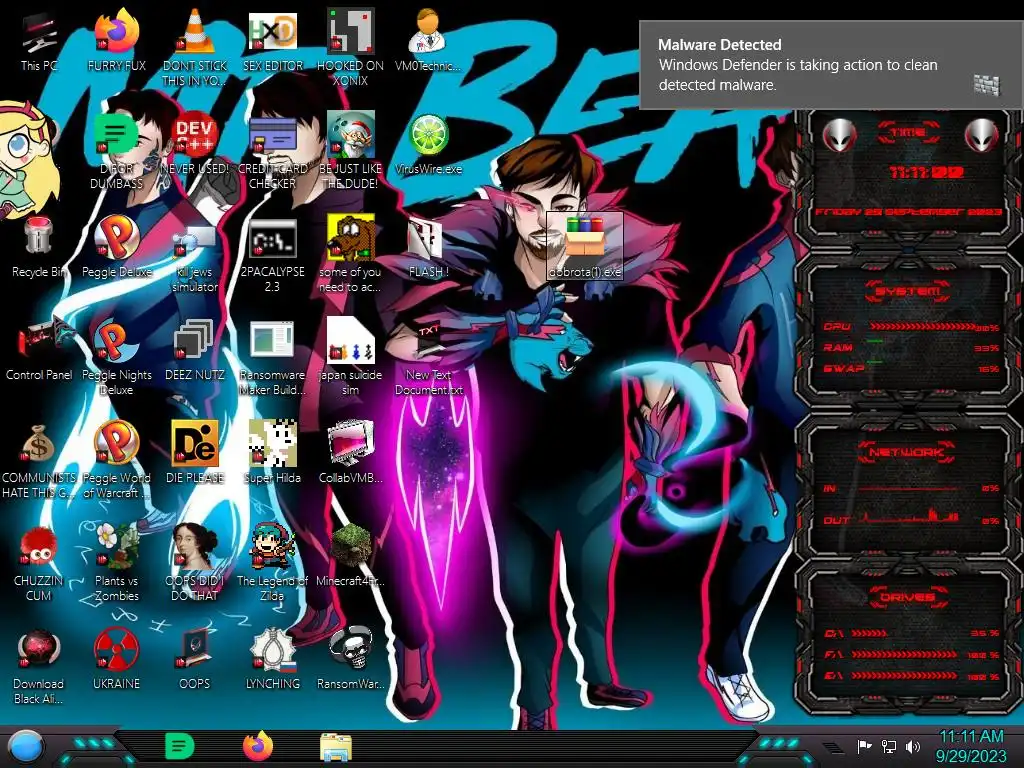Click the right alien head widget icon
Screen dimensions: 1024x768
point(982,136)
